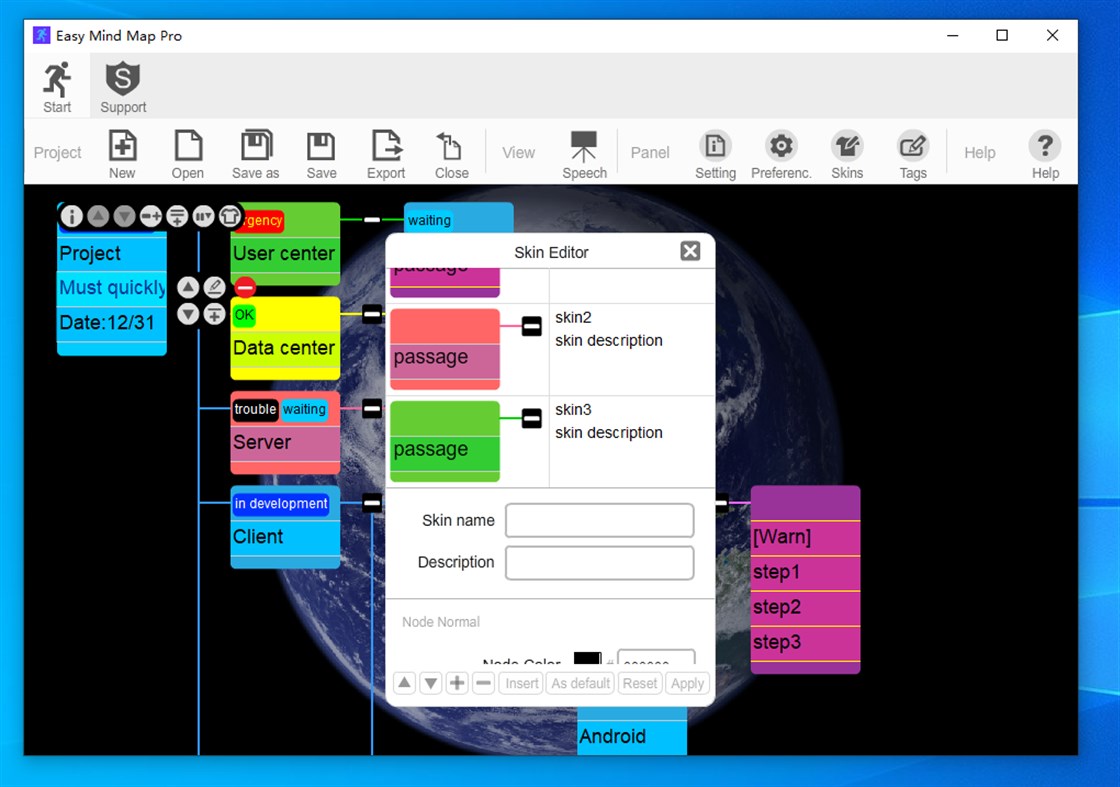Export the mind map
1120x787 pixels.
386,152
